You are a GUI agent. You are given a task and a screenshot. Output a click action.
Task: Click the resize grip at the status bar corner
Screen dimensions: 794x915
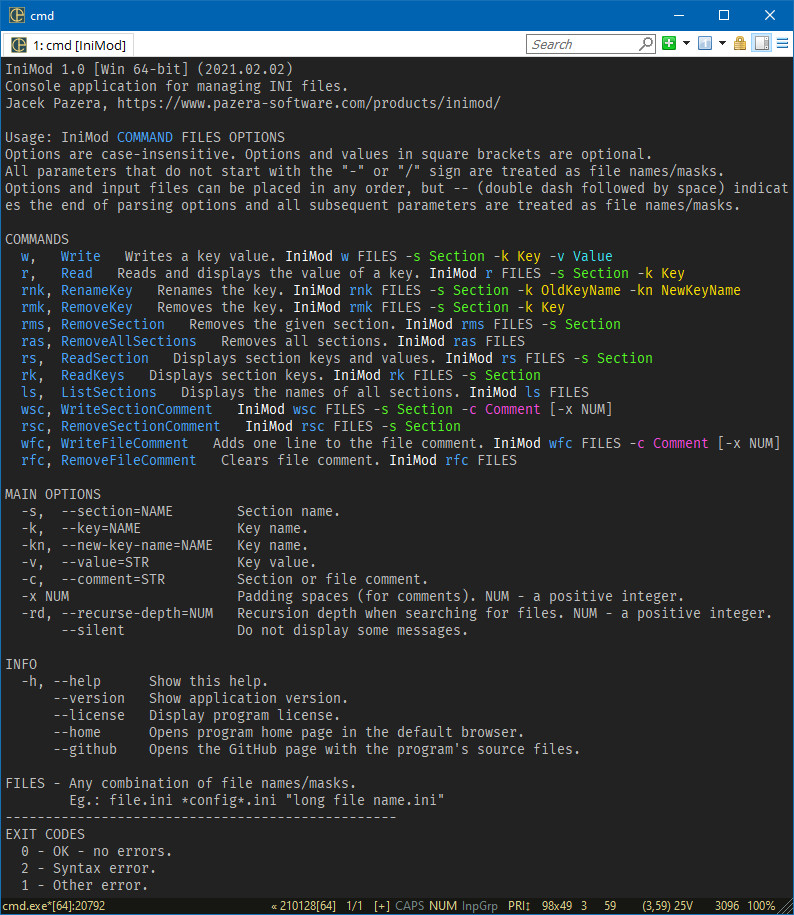[786, 907]
